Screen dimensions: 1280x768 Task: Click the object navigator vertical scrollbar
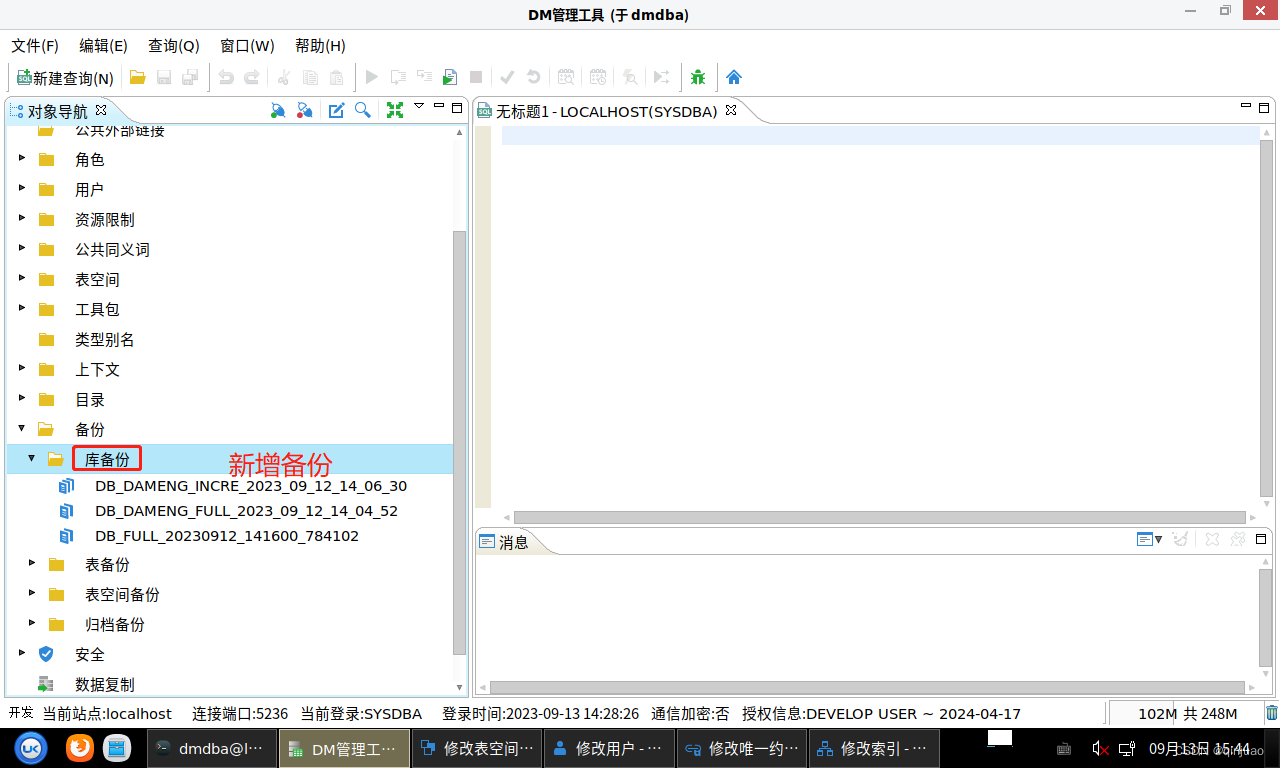pyautogui.click(x=460, y=442)
